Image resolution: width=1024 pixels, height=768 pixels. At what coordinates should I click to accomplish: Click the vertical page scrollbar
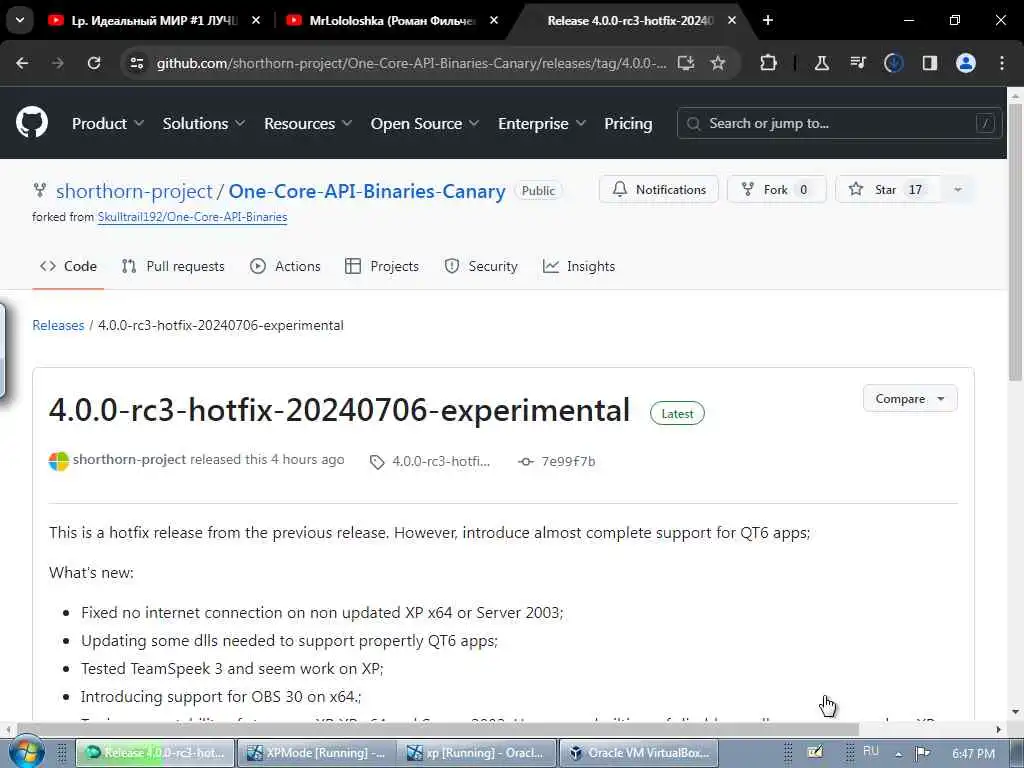(x=1015, y=240)
